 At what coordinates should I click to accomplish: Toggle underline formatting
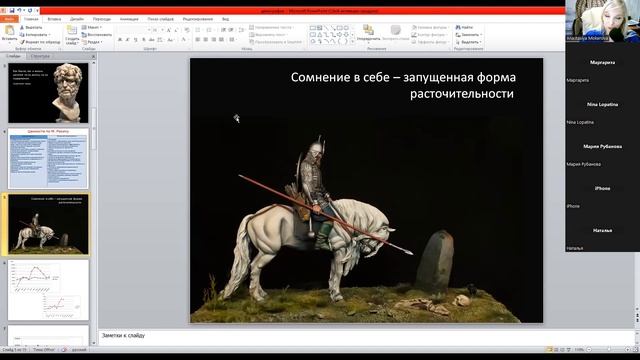point(136,40)
